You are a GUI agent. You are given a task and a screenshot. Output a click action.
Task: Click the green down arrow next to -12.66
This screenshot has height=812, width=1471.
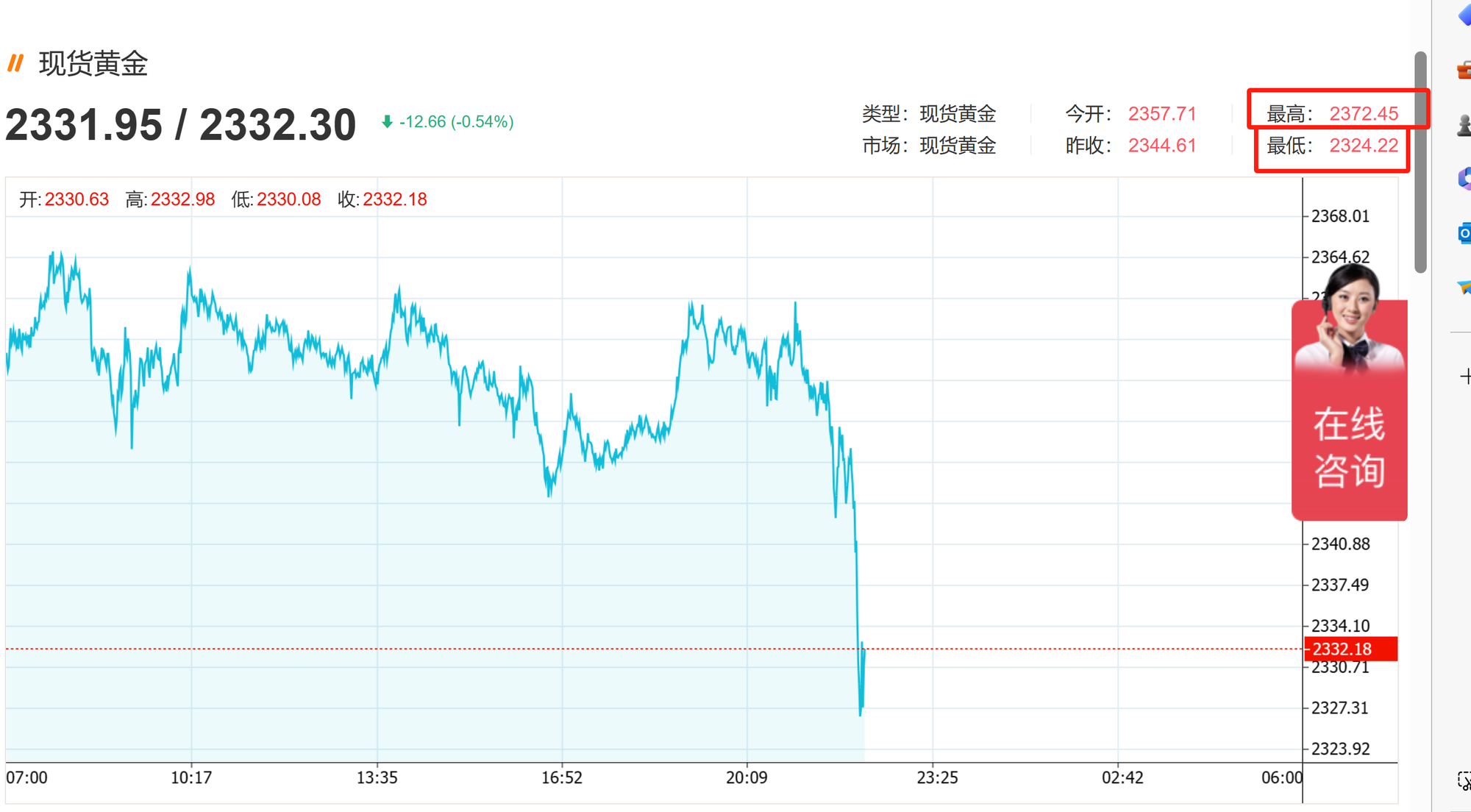click(x=387, y=122)
